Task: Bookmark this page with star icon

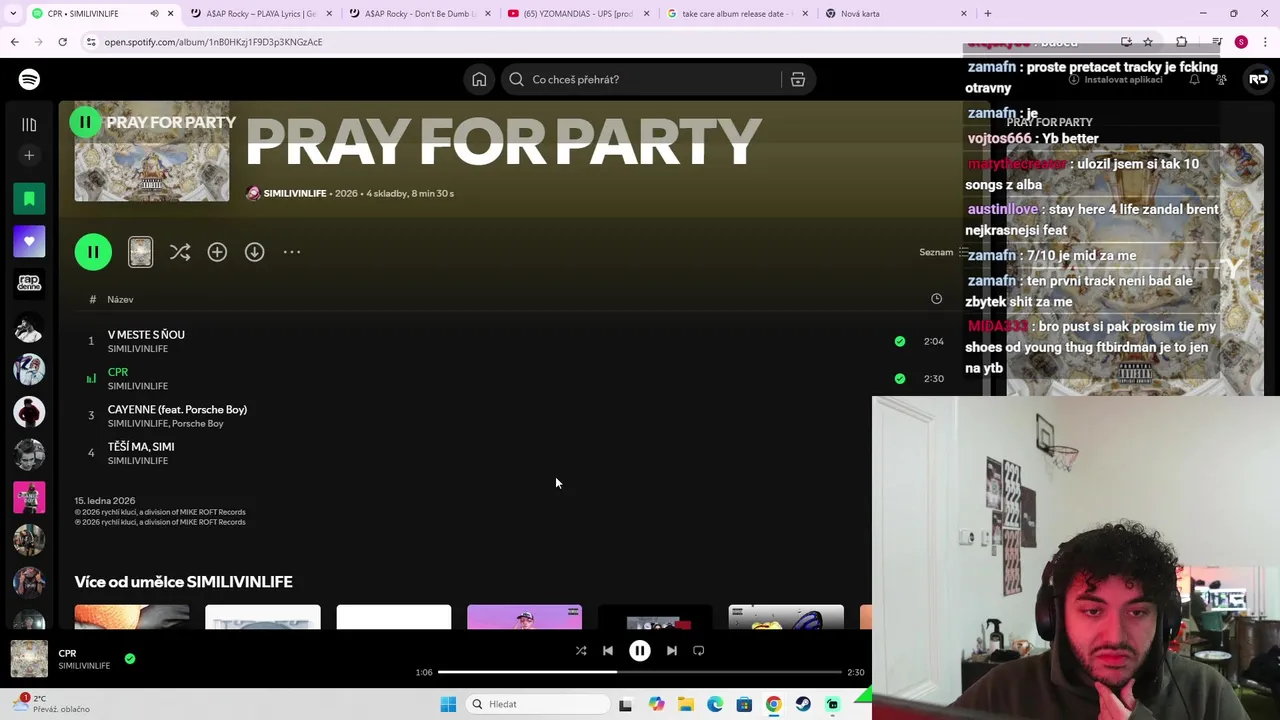Action: [x=1148, y=42]
